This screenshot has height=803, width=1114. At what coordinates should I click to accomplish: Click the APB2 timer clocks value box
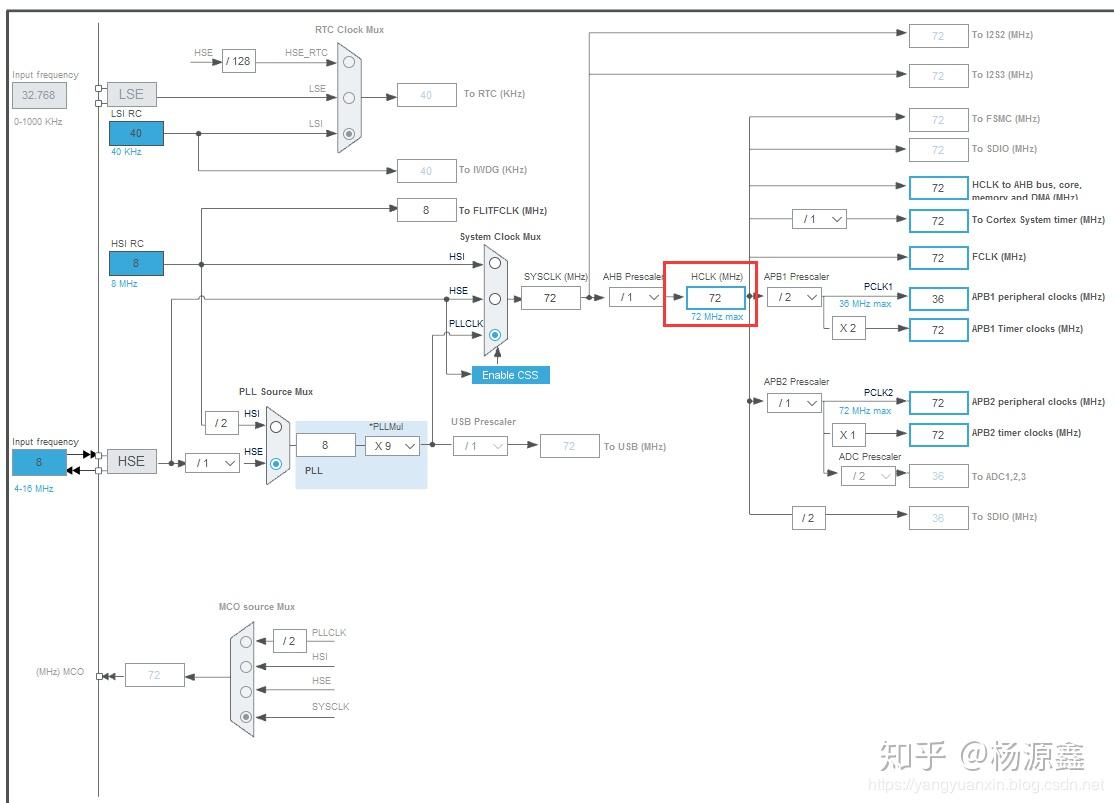[939, 434]
